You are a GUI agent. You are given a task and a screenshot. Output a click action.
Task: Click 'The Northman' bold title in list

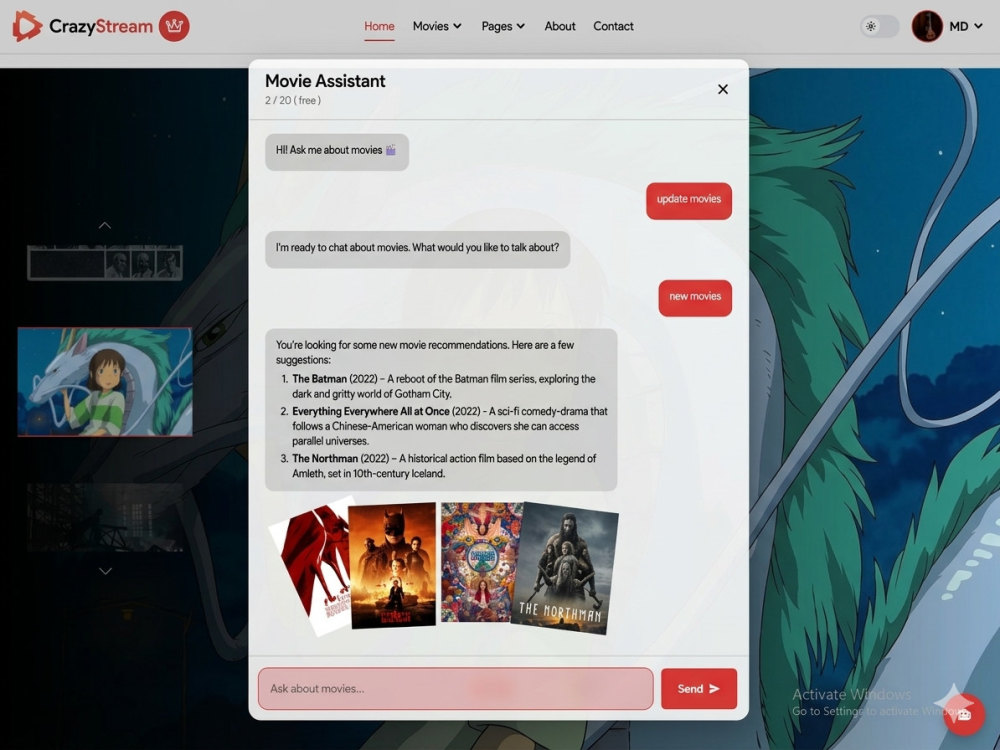(x=325, y=459)
